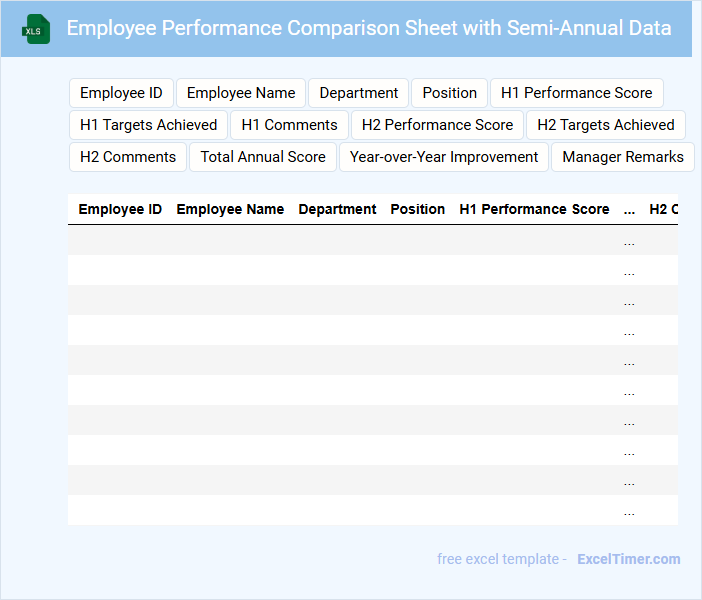702x600 pixels.
Task: Click the H1 Performance Score column header
Action: pyautogui.click(x=534, y=209)
